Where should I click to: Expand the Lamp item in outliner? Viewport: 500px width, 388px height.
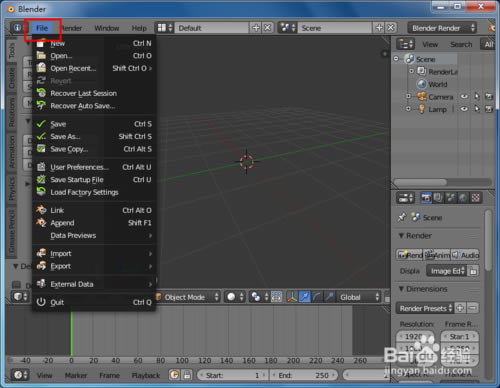tap(409, 109)
